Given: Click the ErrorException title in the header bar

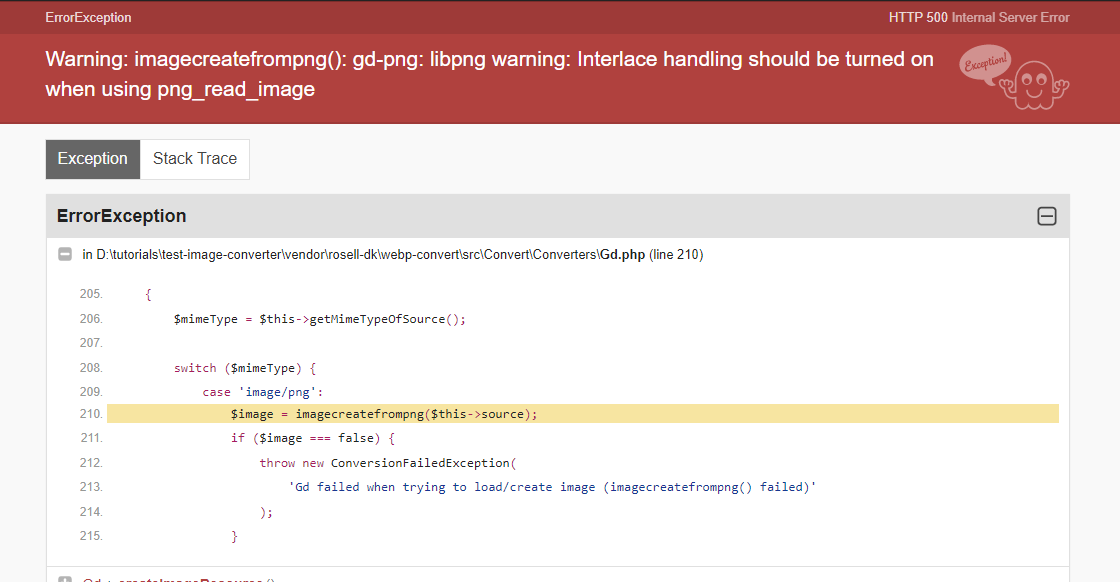Looking at the screenshot, I should click(x=87, y=17).
